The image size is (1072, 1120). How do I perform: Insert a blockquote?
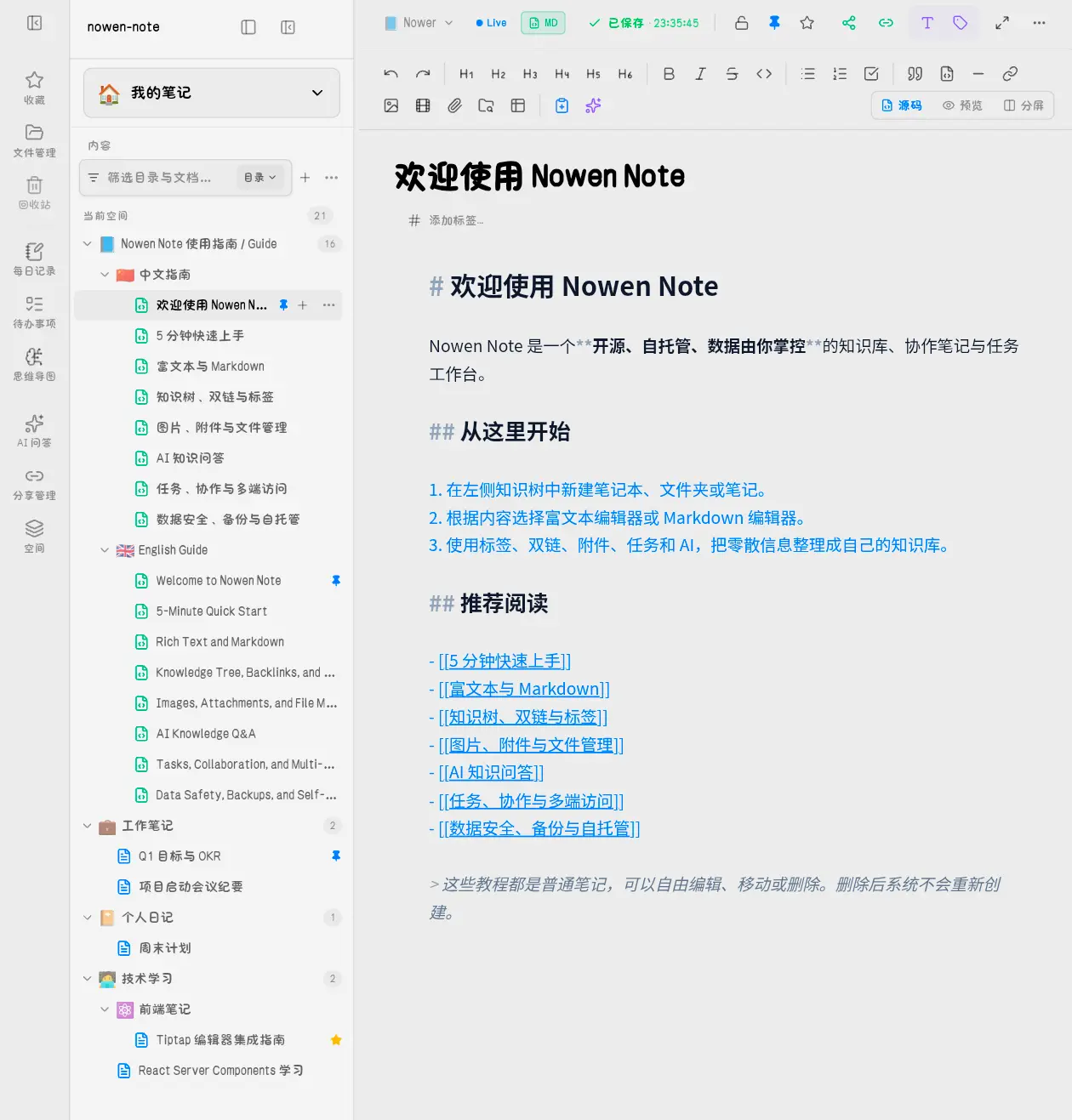915,74
